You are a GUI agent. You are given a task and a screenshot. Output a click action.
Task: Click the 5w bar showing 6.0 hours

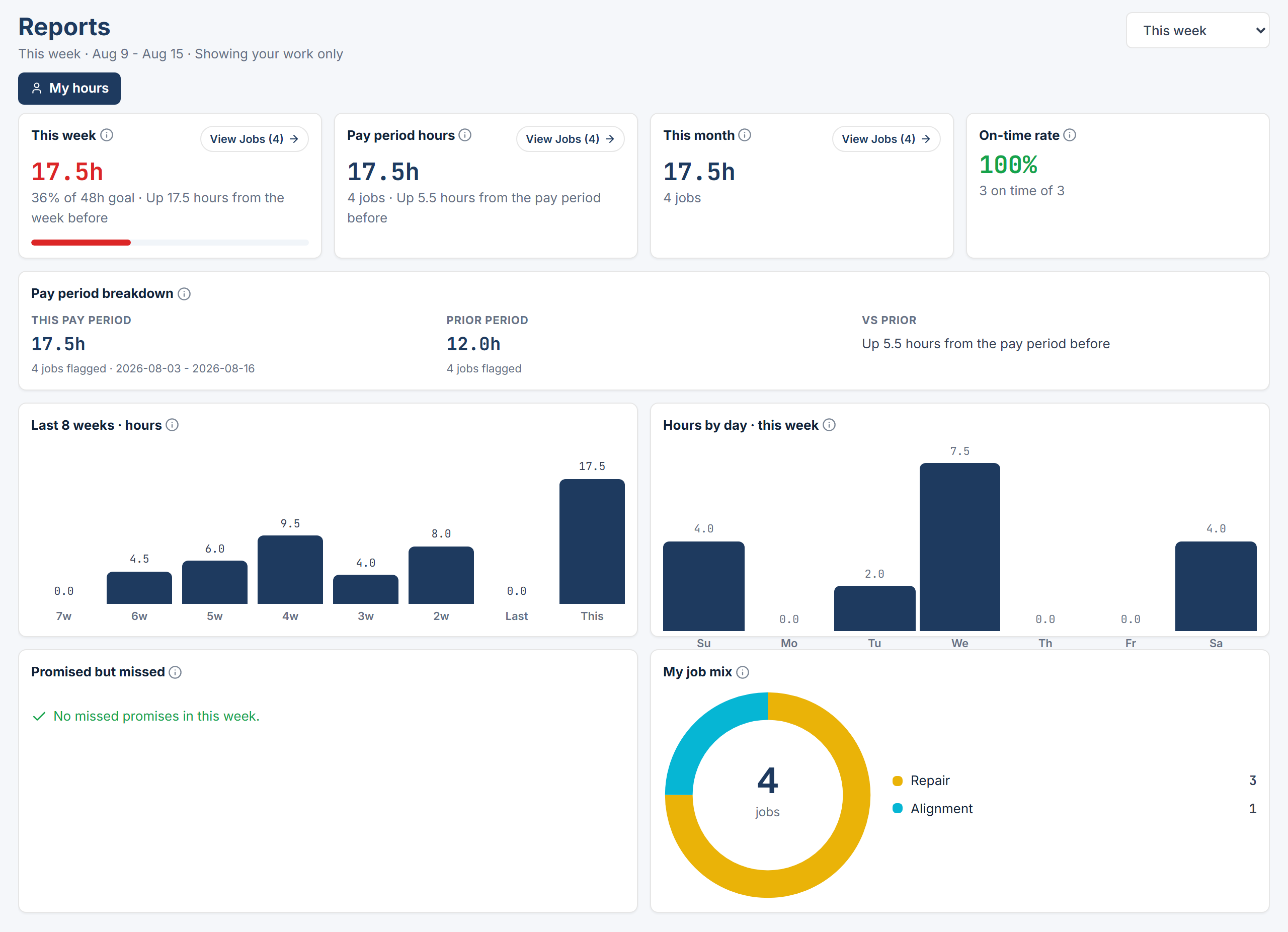tap(215, 582)
